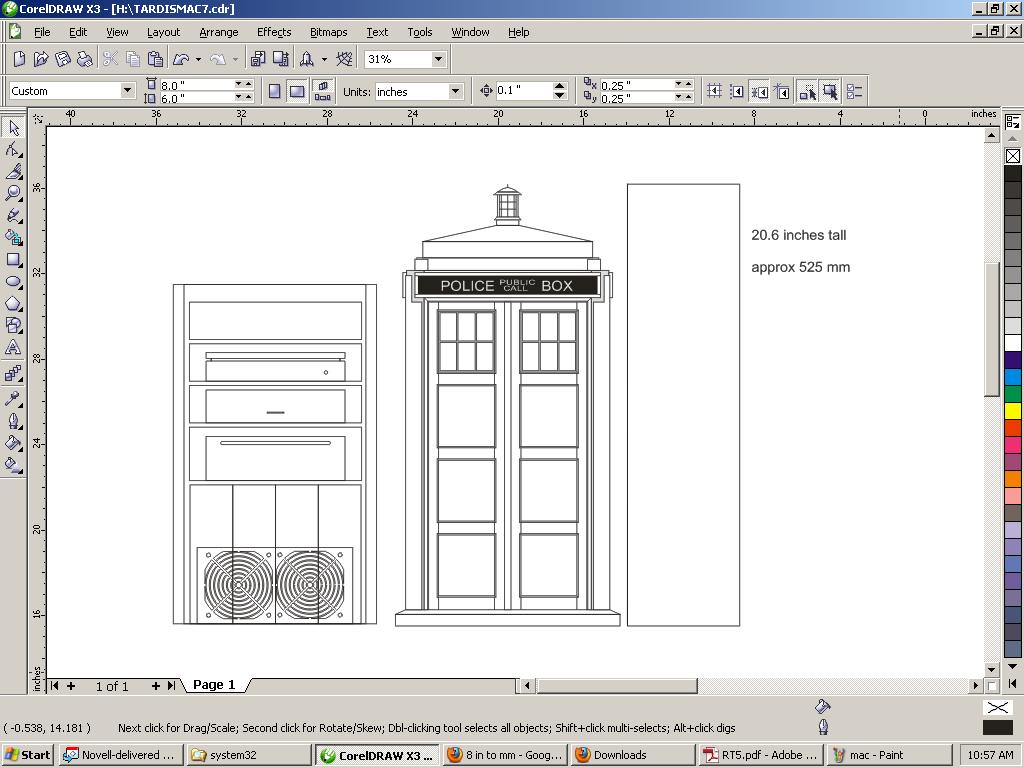Open the Corel online icon

pos(345,59)
